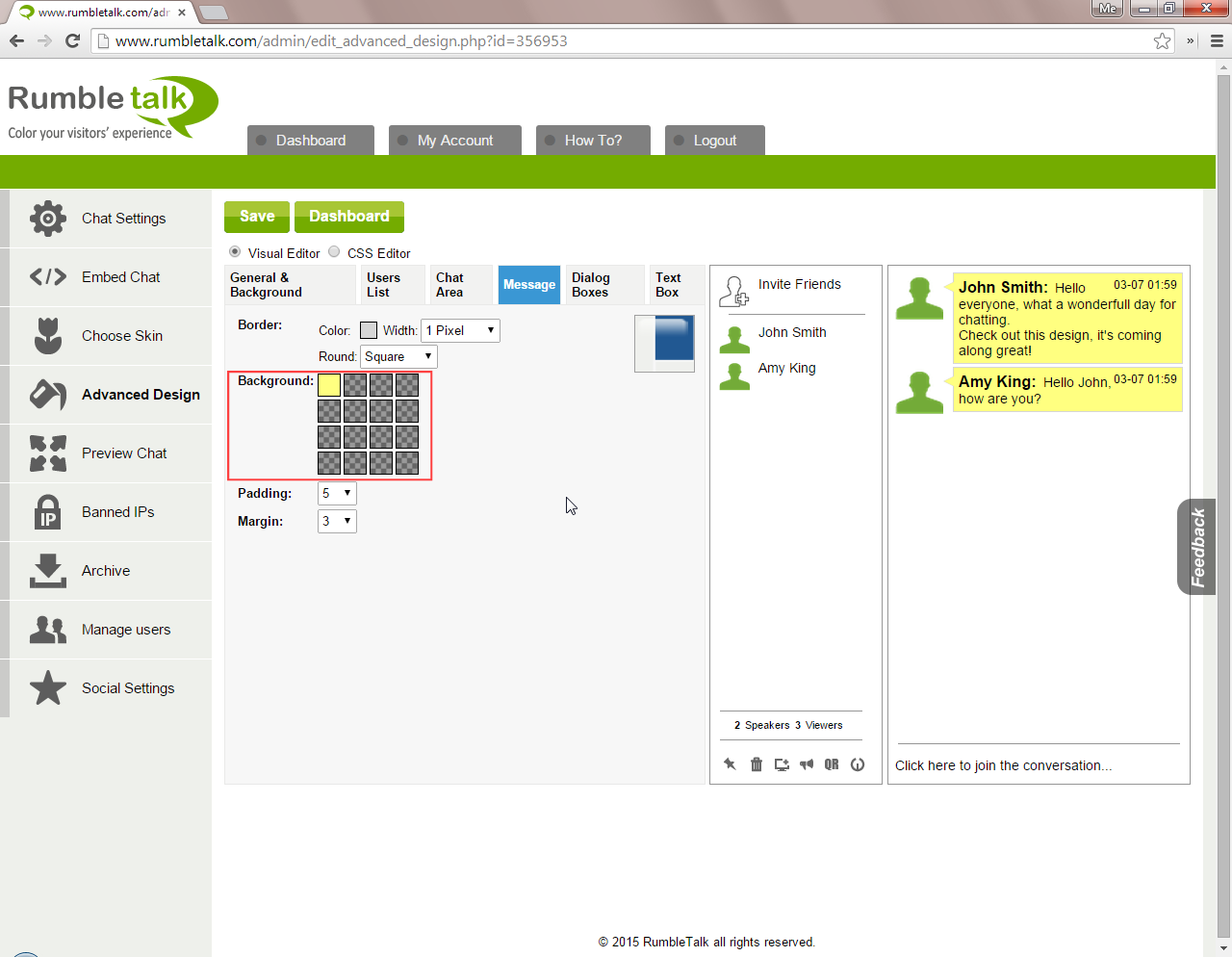Click the power icon in the chat toolbar
1232x957 pixels.
858,764
